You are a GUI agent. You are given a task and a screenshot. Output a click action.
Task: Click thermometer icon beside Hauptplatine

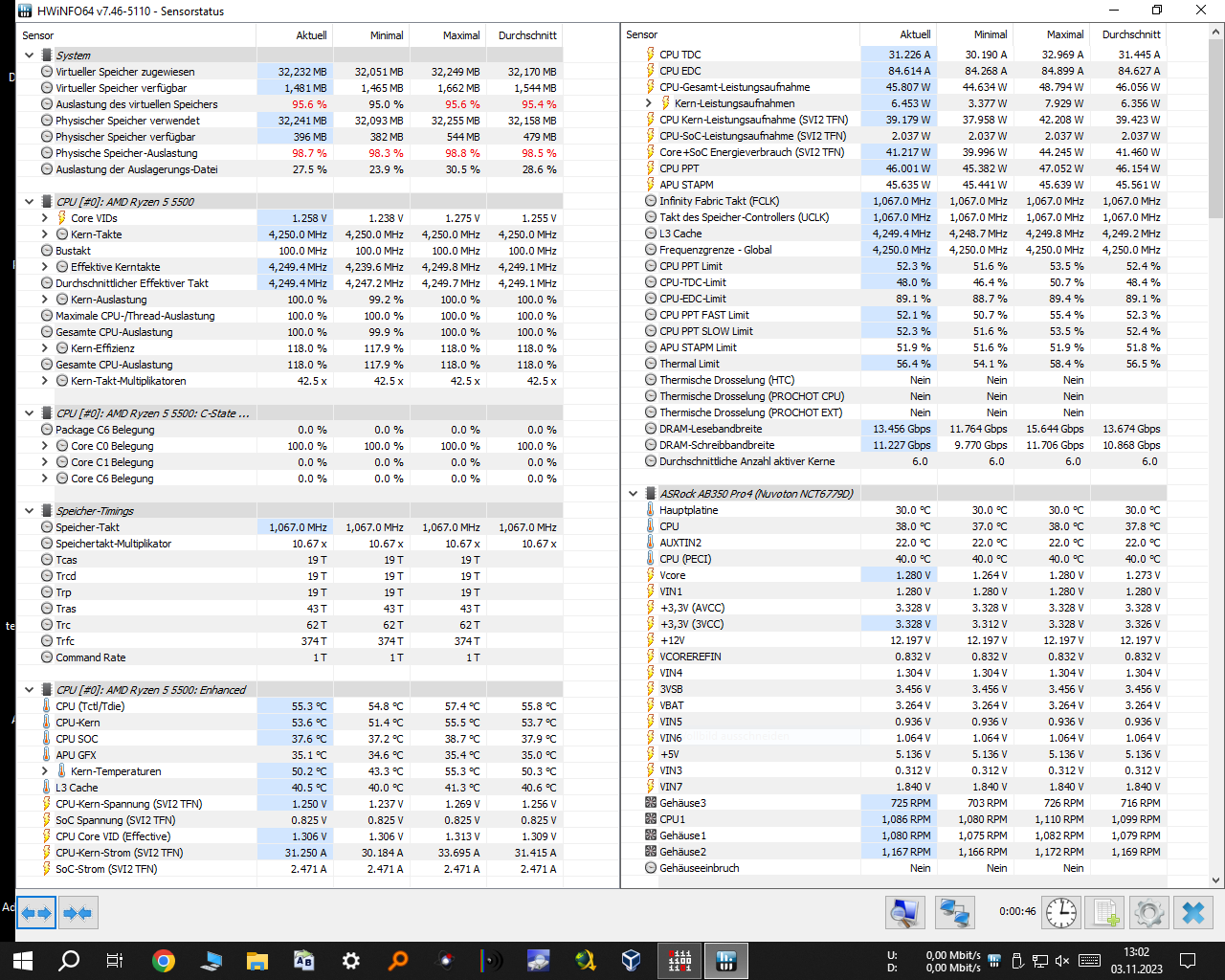point(651,510)
